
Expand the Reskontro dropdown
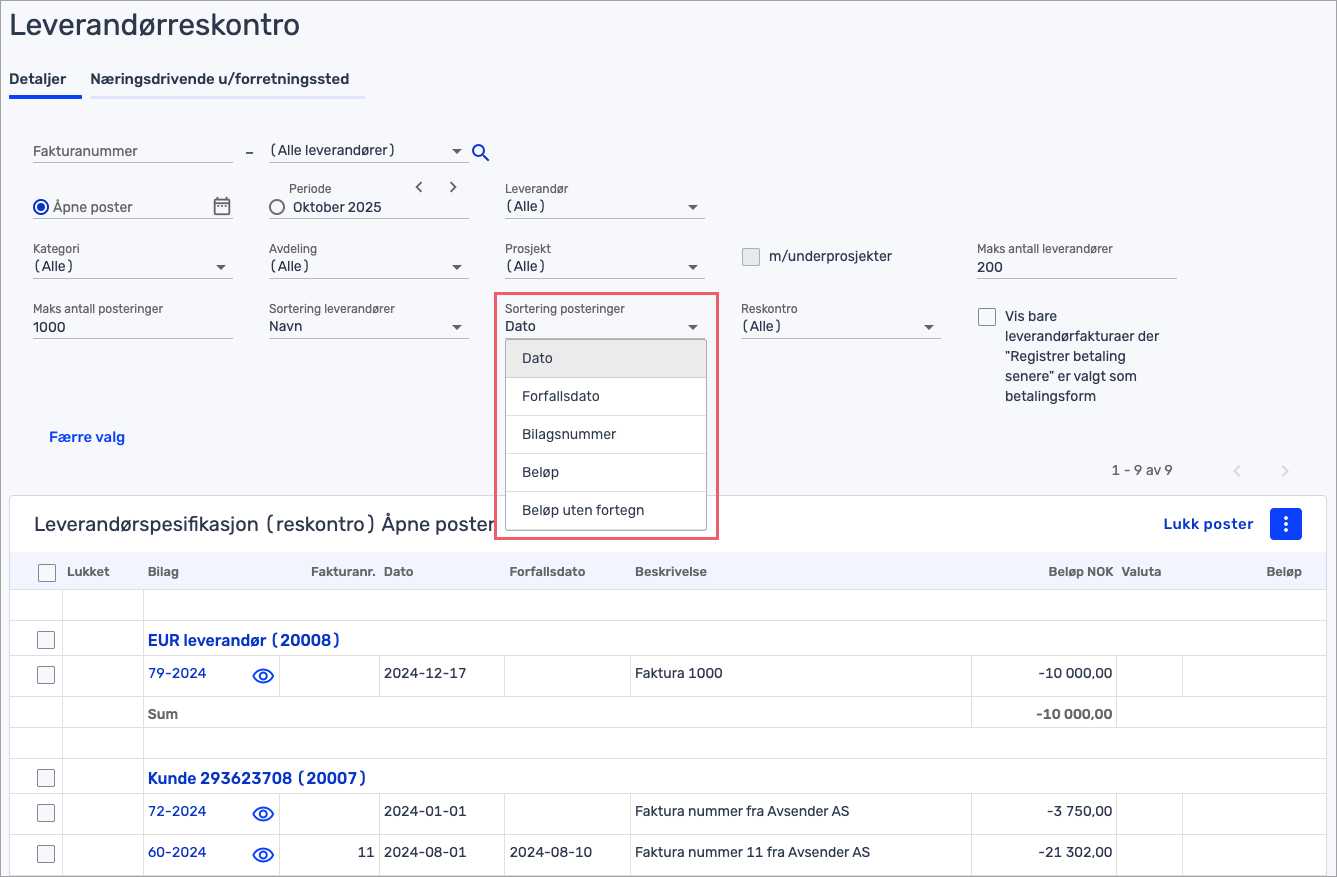click(840, 327)
